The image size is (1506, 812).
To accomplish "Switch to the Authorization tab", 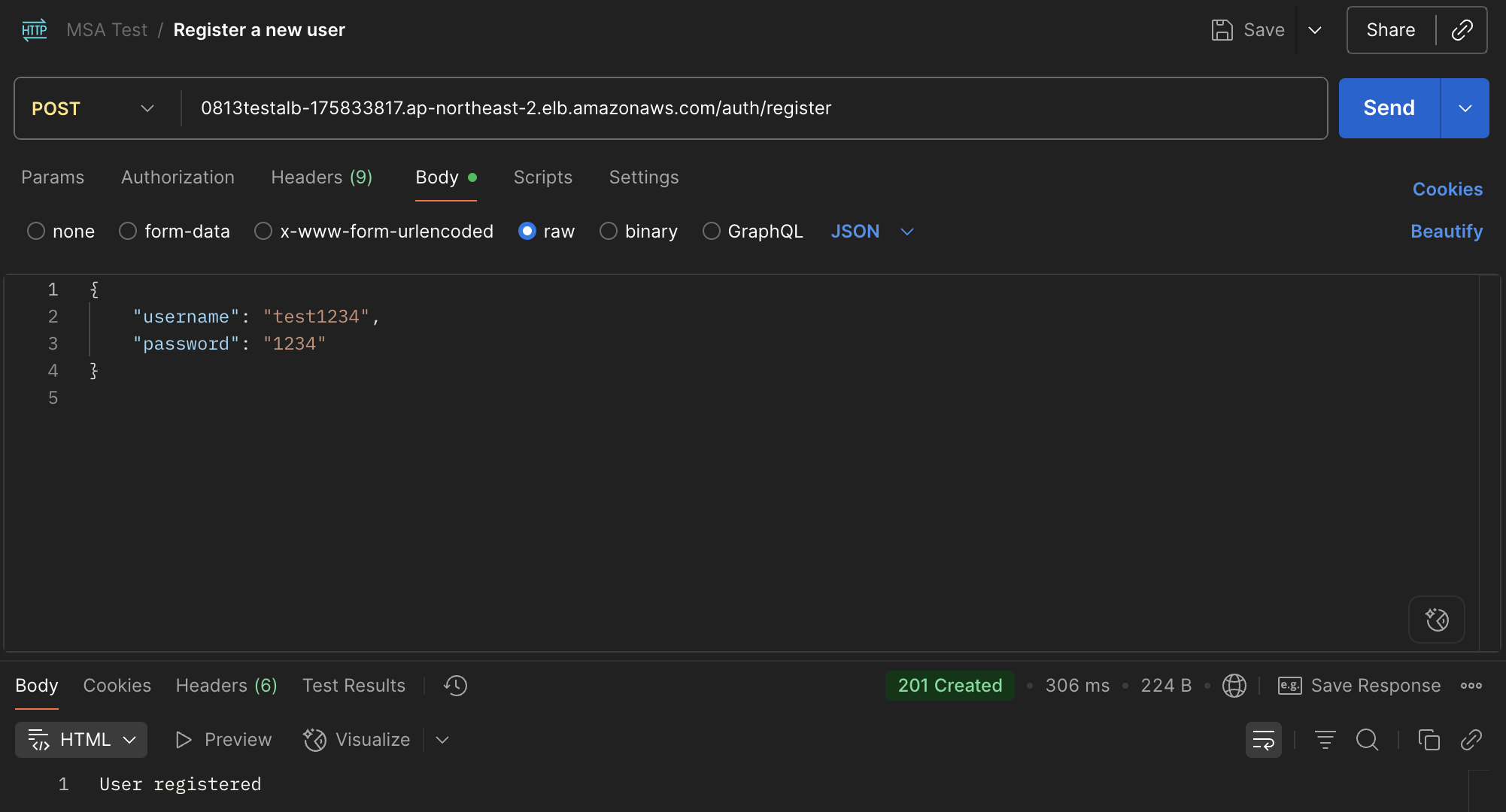I will click(178, 177).
